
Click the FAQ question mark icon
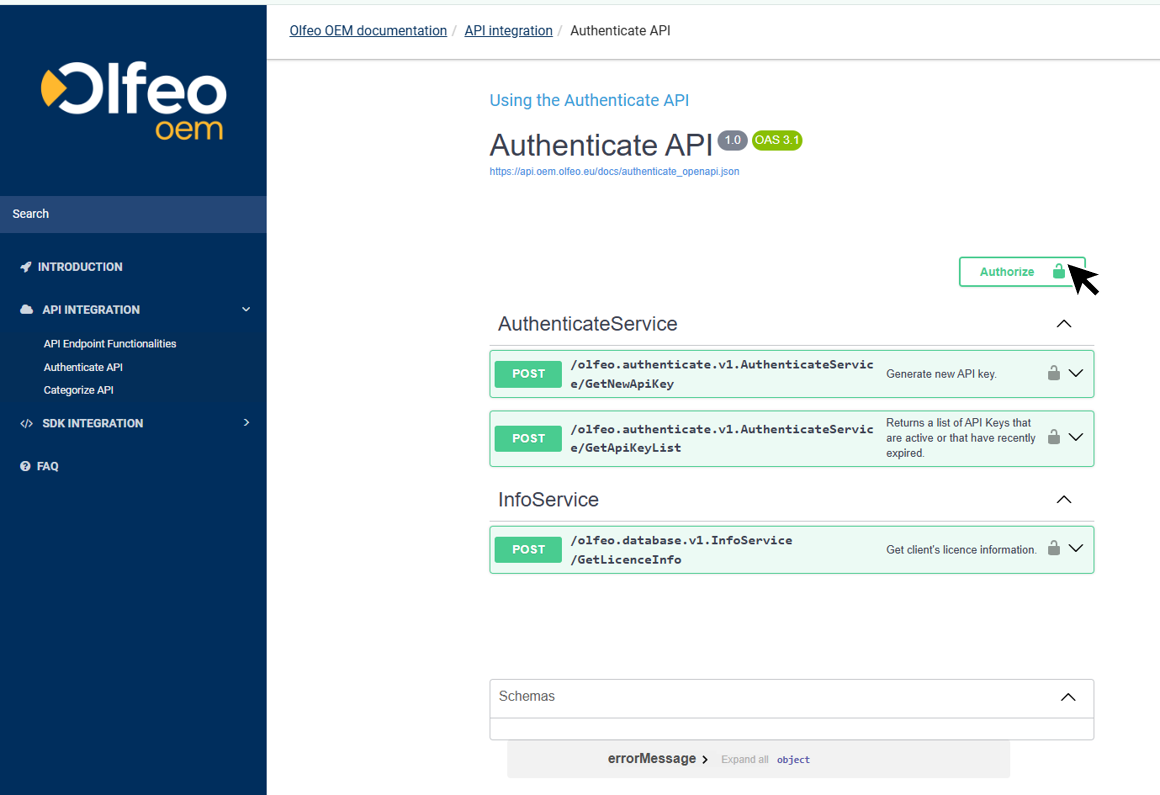click(x=25, y=467)
